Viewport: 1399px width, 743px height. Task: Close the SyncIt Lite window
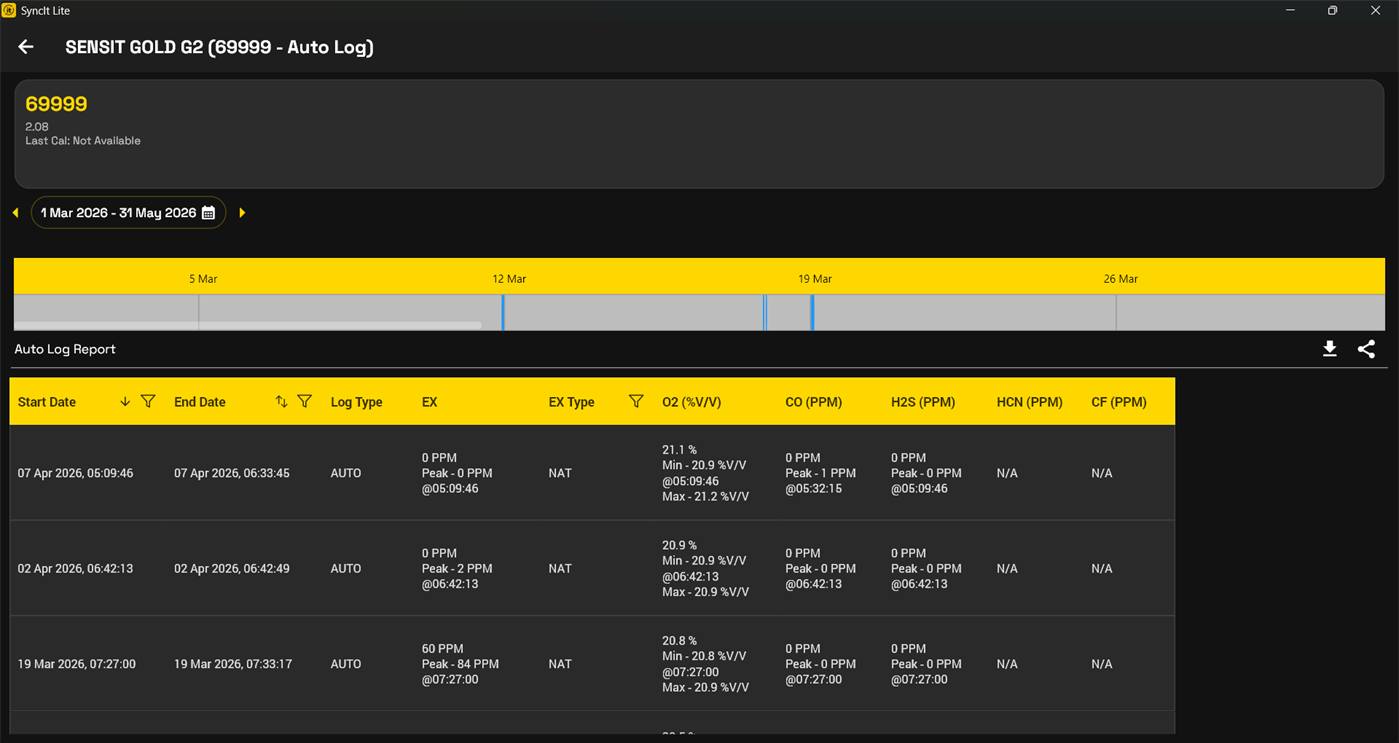click(1375, 11)
